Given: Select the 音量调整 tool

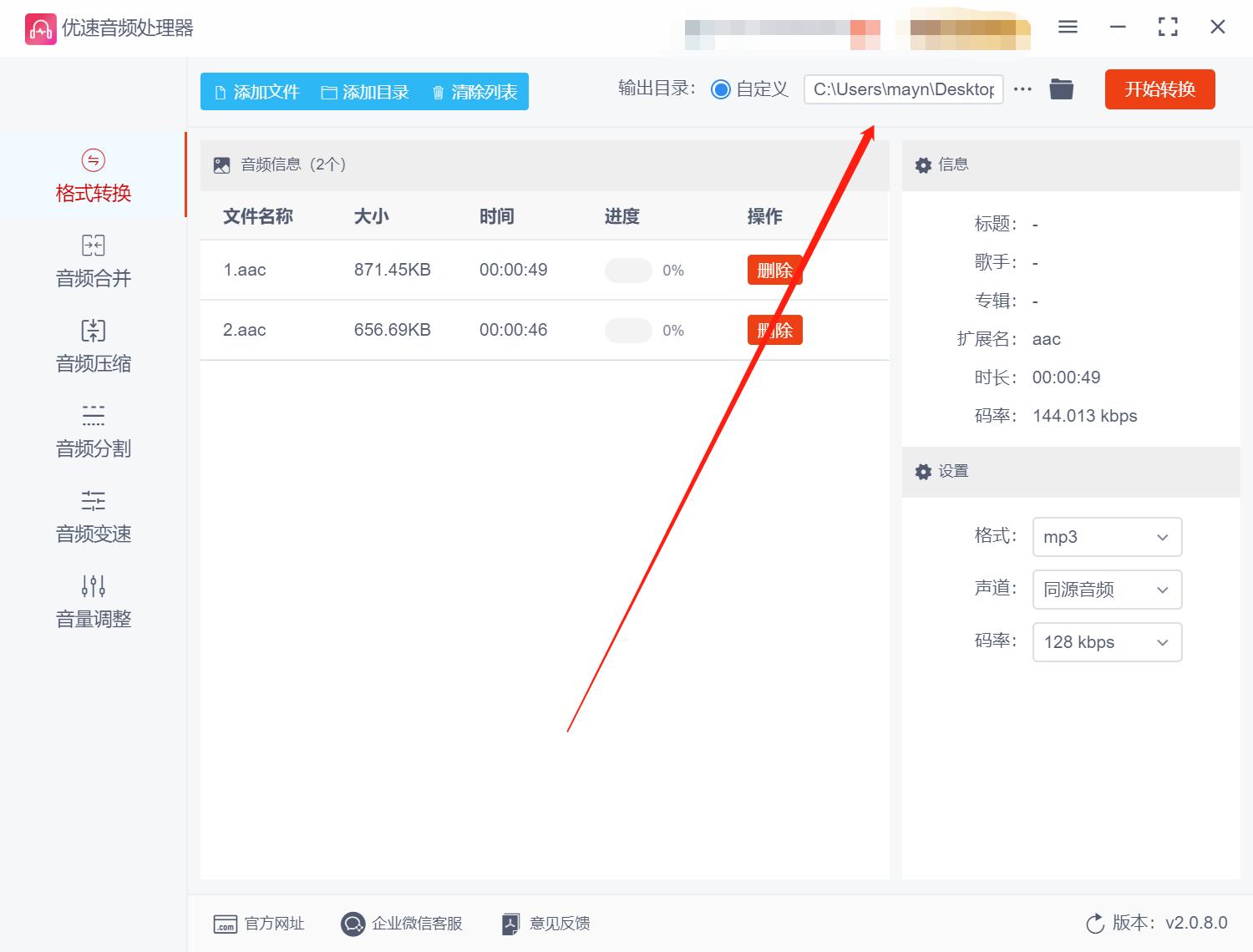Looking at the screenshot, I should pos(92,600).
